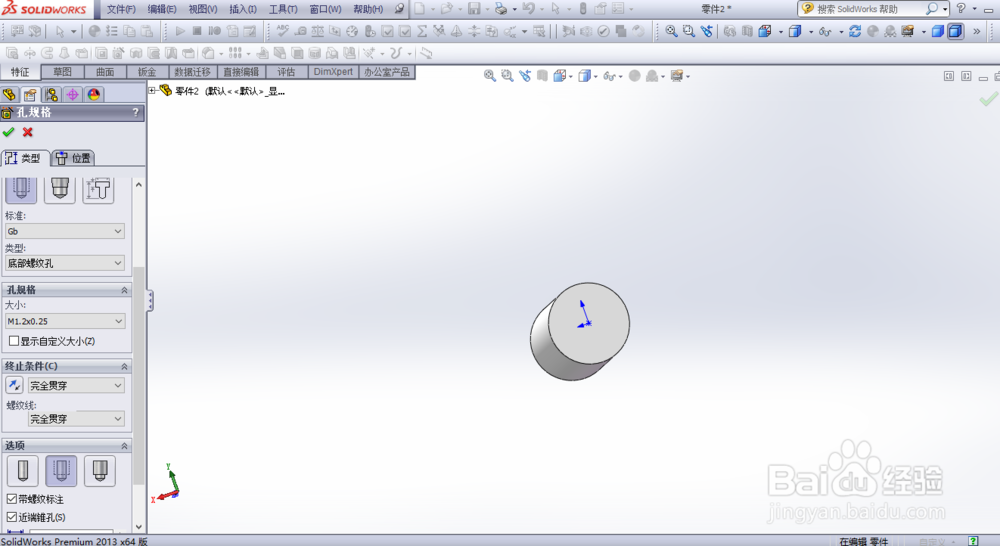The image size is (1000, 546).
Task: Switch to the 类型 tab in hole spec
Action: point(24,158)
